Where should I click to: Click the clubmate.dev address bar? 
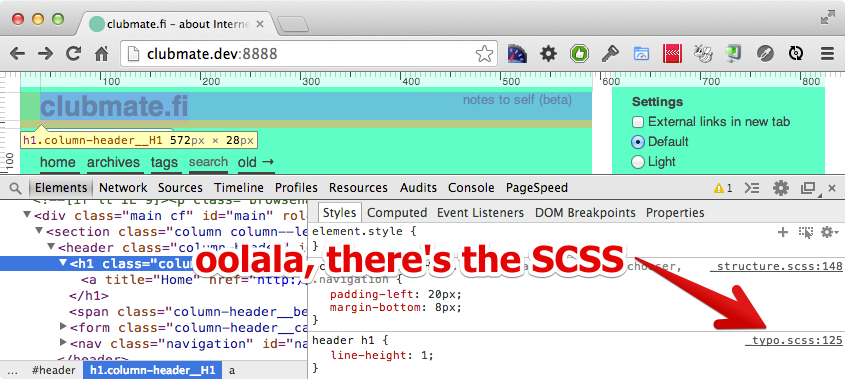click(302, 53)
